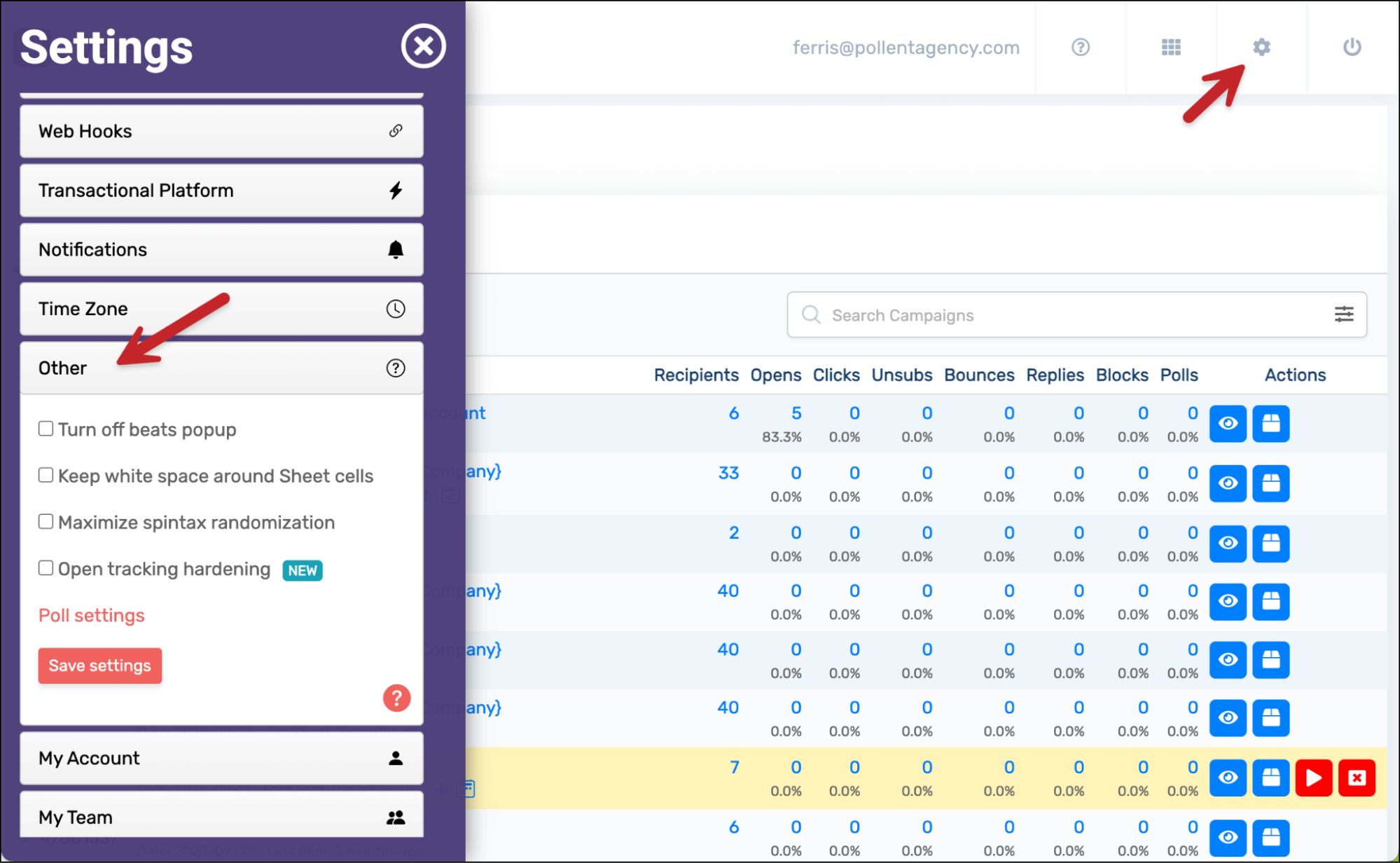The image size is (1400, 863).
Task: Click red help bubble in Other section
Action: [x=396, y=698]
